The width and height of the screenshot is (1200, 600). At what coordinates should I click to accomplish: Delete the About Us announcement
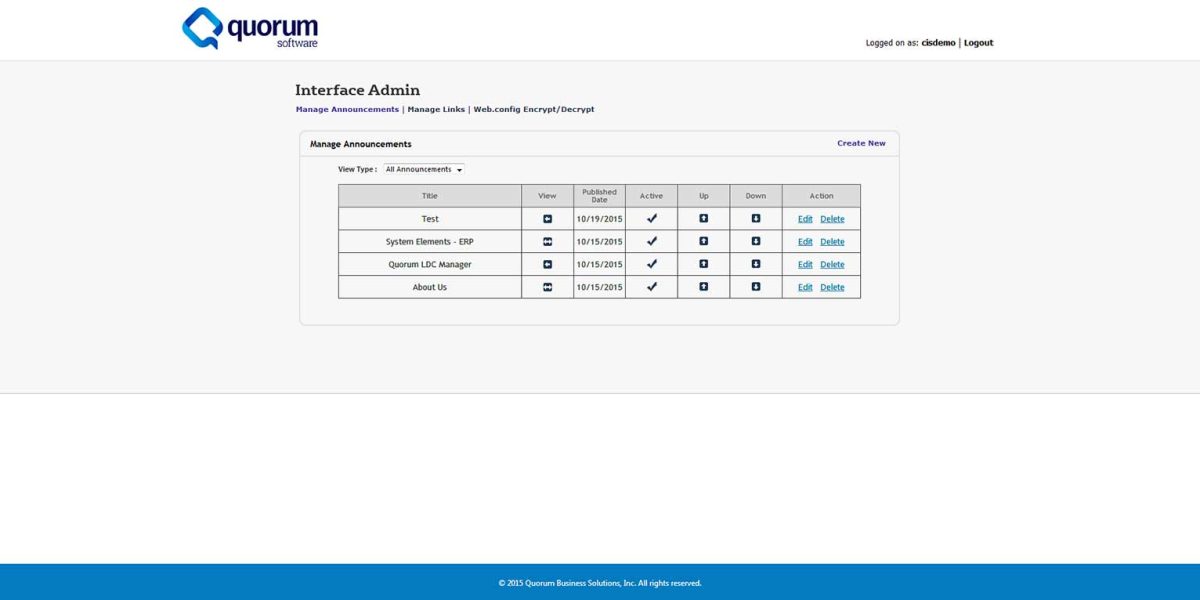point(832,287)
